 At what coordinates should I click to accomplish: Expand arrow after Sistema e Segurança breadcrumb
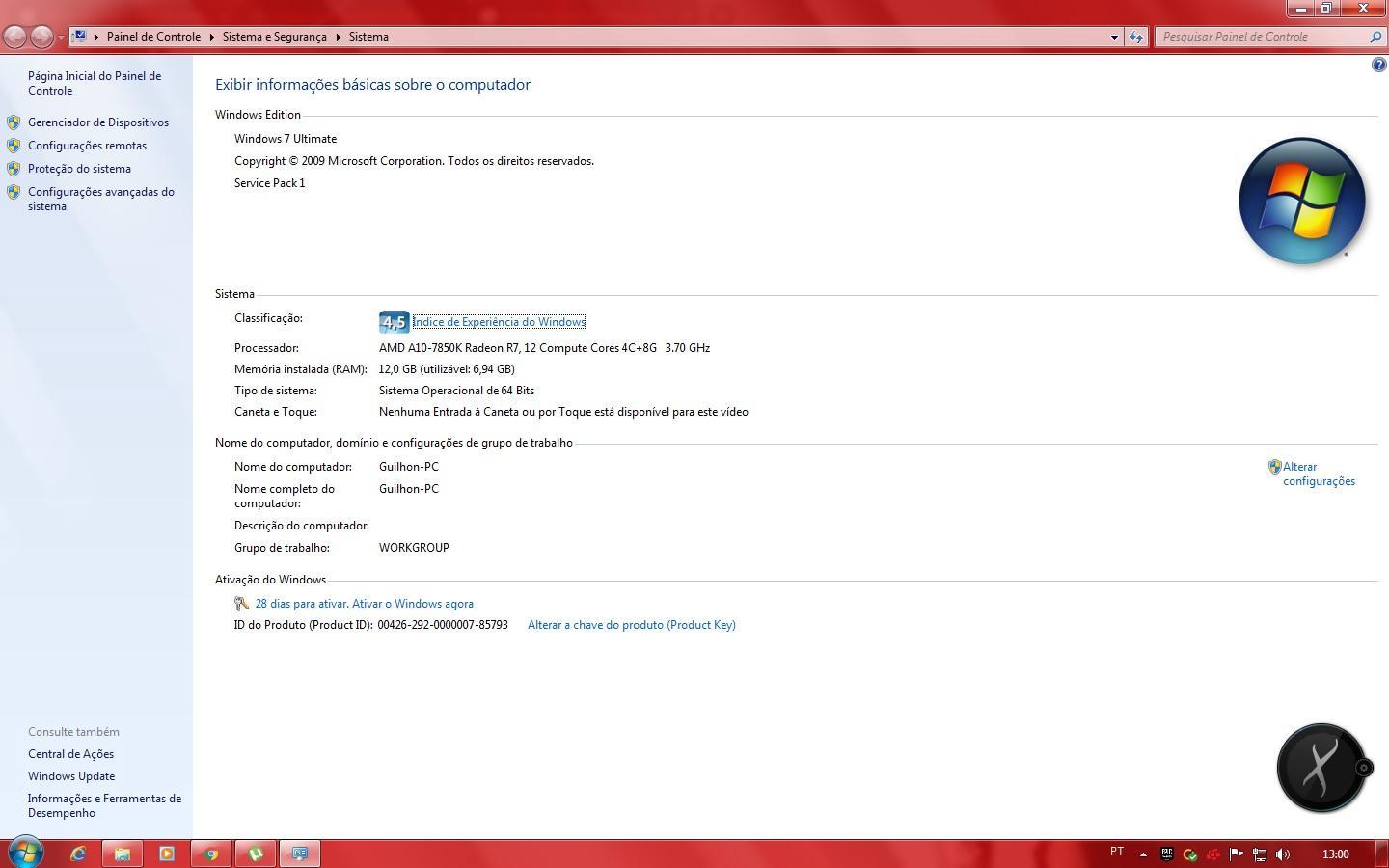[x=339, y=37]
